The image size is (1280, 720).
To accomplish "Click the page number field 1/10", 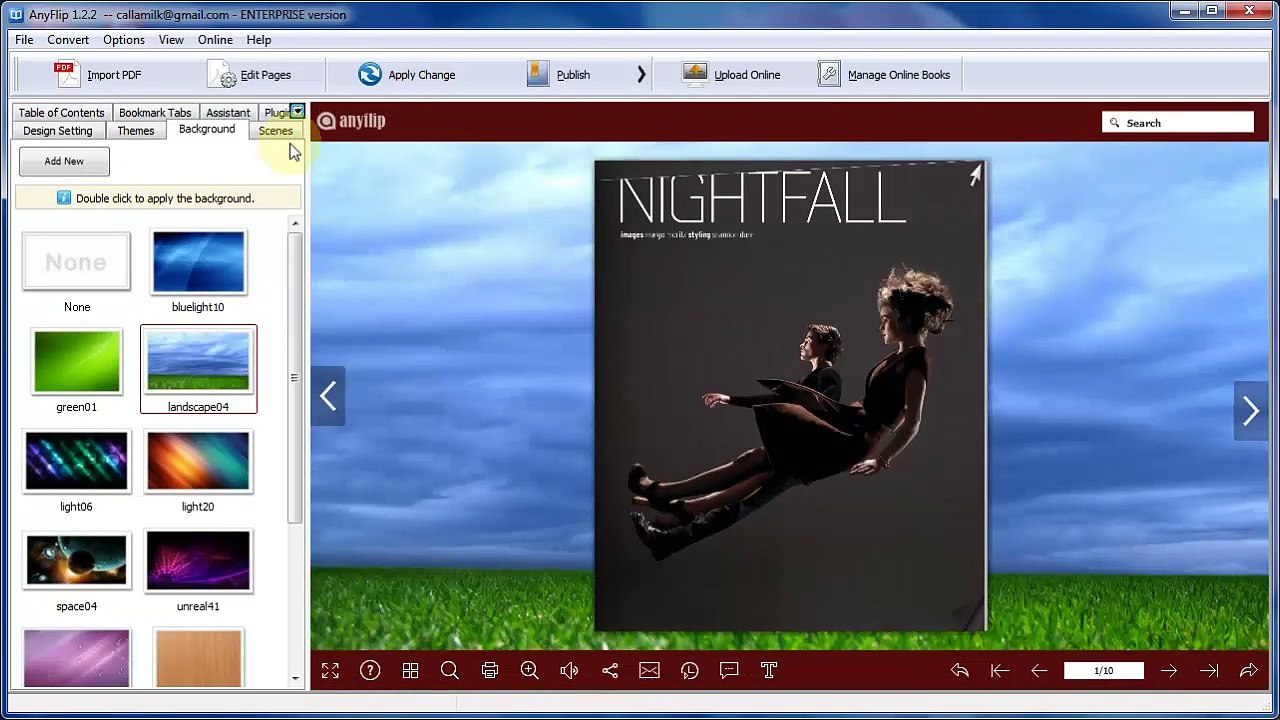I will click(1104, 671).
